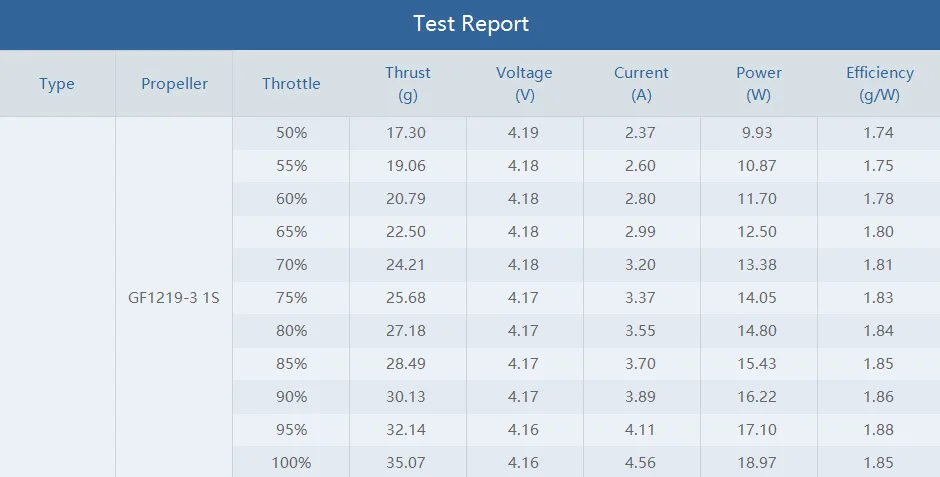940x477 pixels.
Task: Click thrust value 24.21
Action: coord(406,265)
